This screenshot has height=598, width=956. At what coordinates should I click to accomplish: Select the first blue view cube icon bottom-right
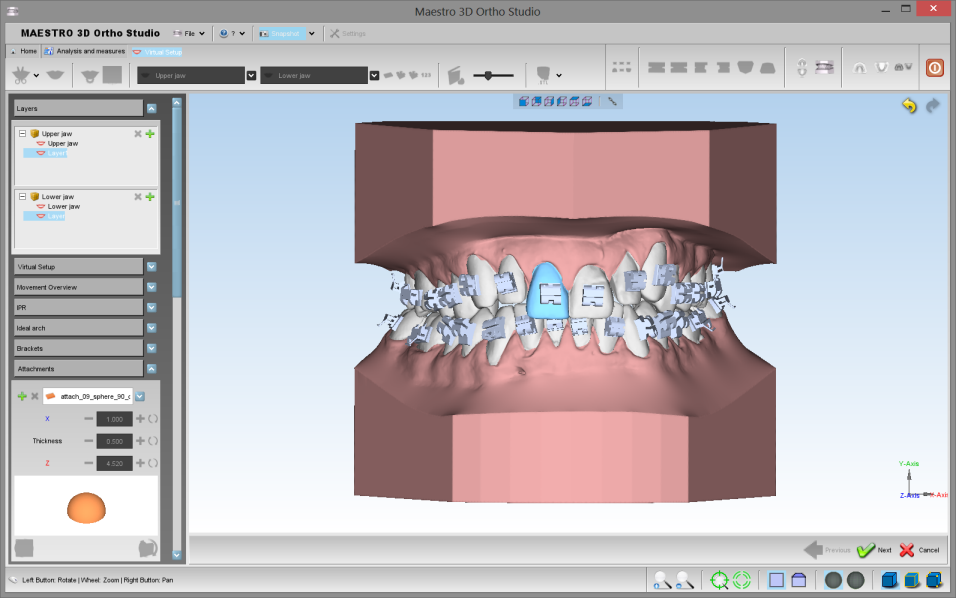[888, 579]
